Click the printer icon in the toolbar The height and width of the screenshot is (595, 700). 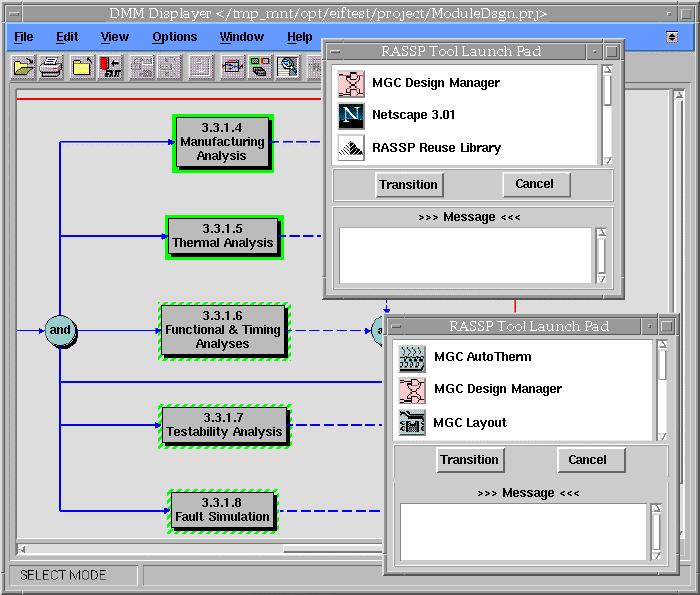point(51,68)
